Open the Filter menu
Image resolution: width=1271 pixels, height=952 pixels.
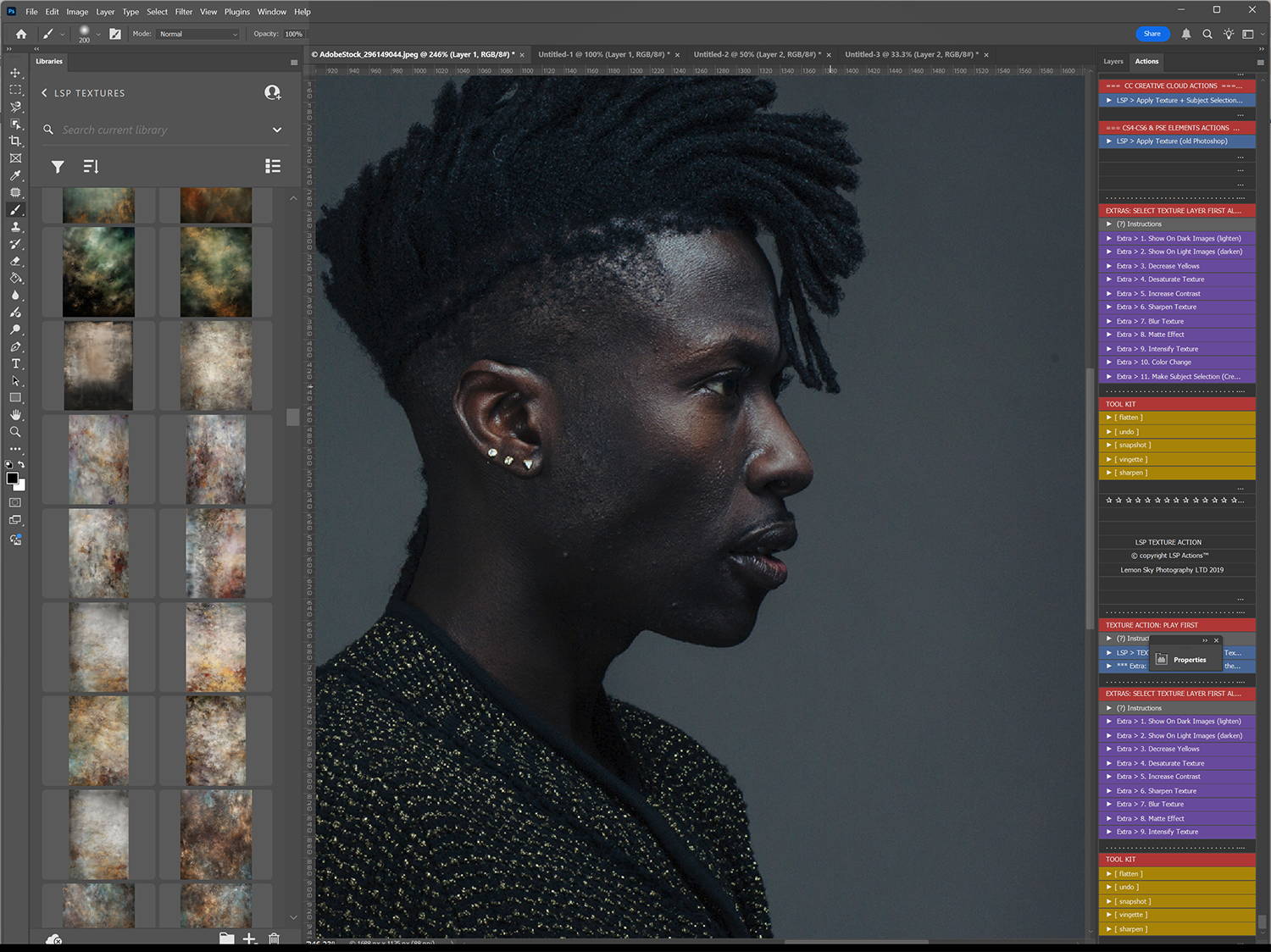pos(184,12)
